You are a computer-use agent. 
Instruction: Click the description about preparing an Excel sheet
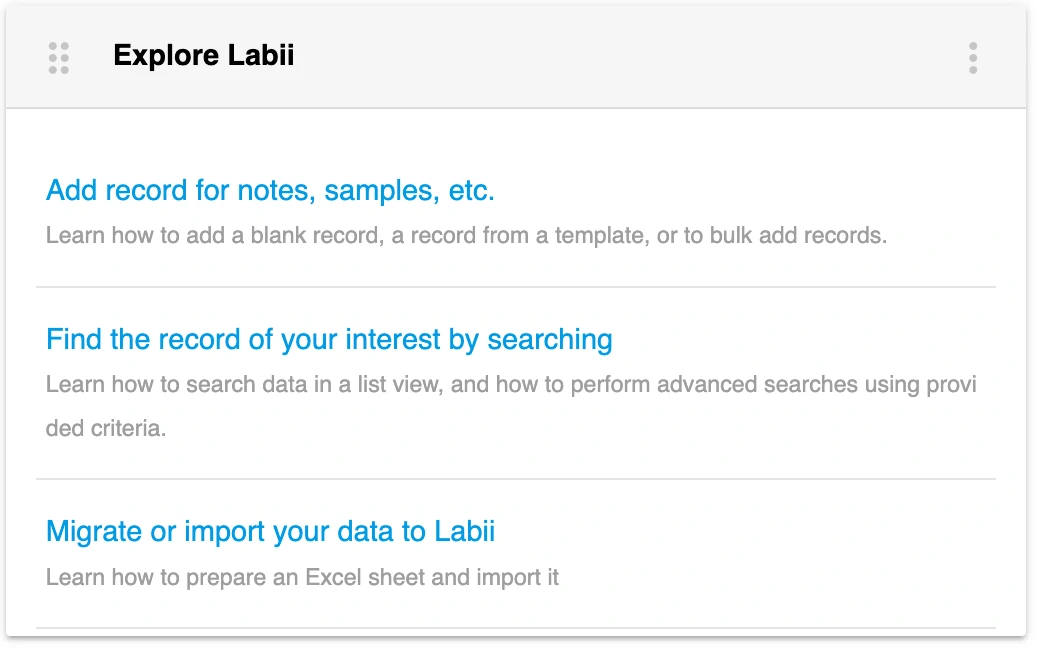[x=302, y=577]
